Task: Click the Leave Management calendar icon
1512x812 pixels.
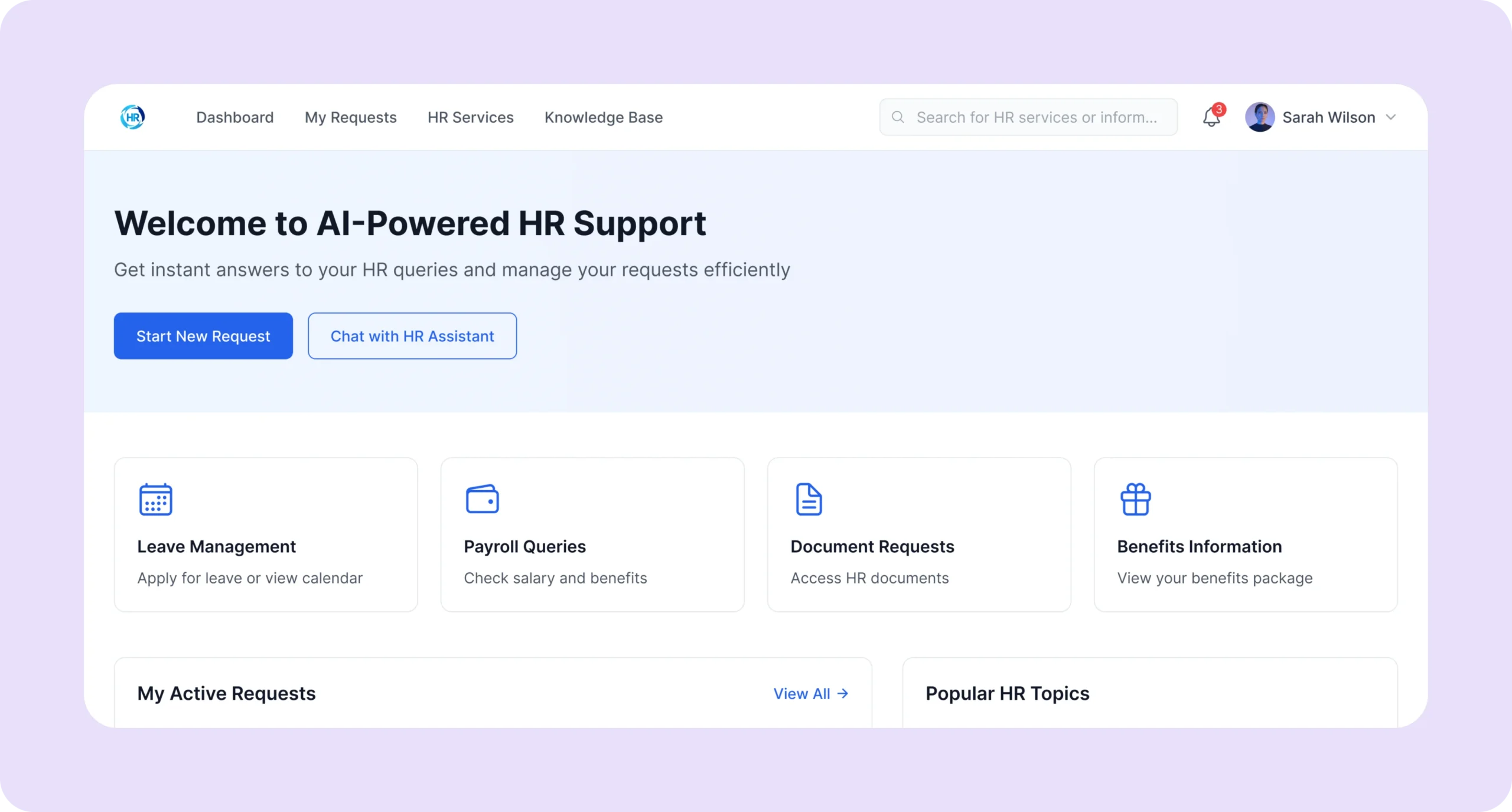Action: pos(155,500)
